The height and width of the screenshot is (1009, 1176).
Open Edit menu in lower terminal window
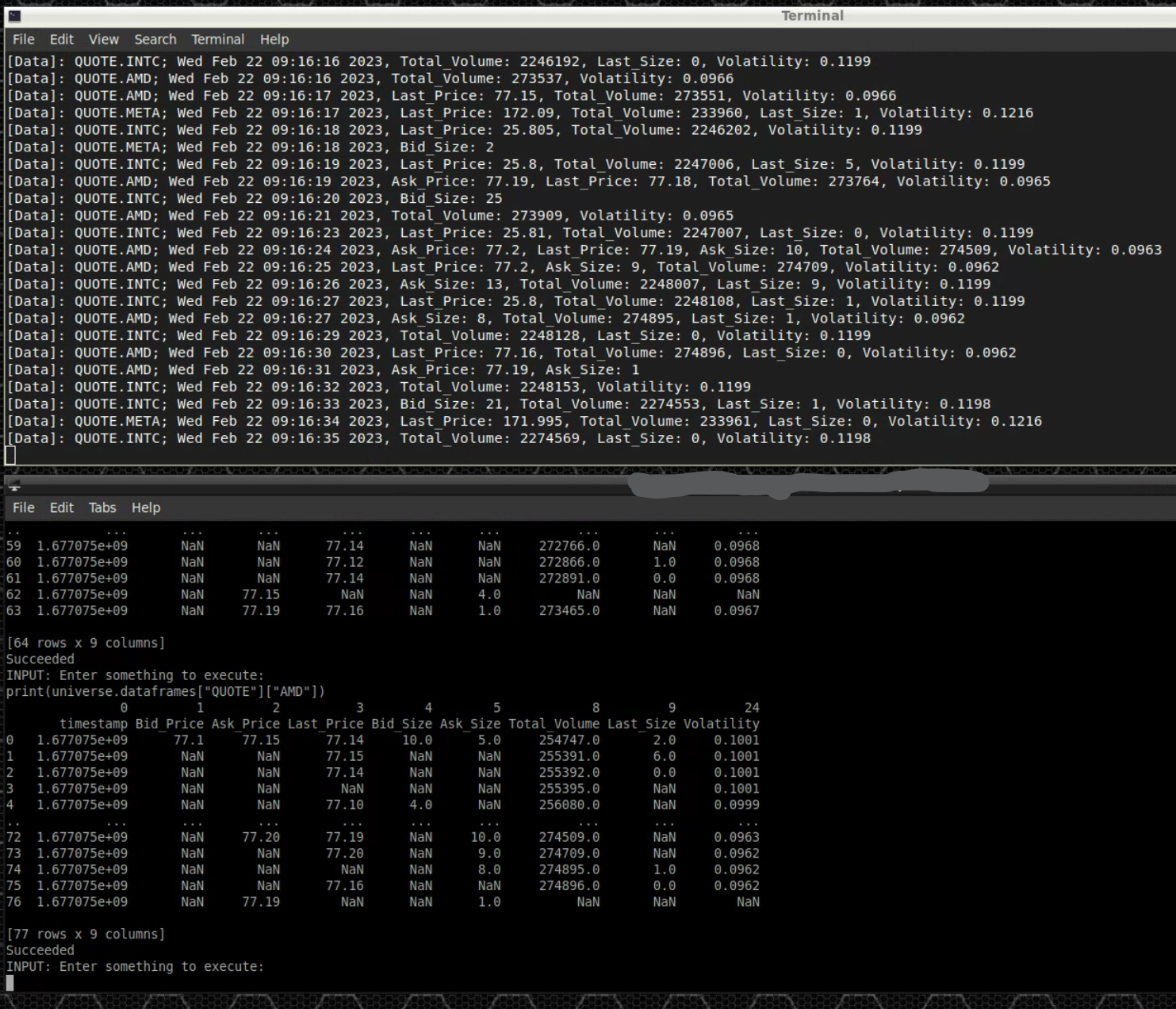[x=62, y=508]
